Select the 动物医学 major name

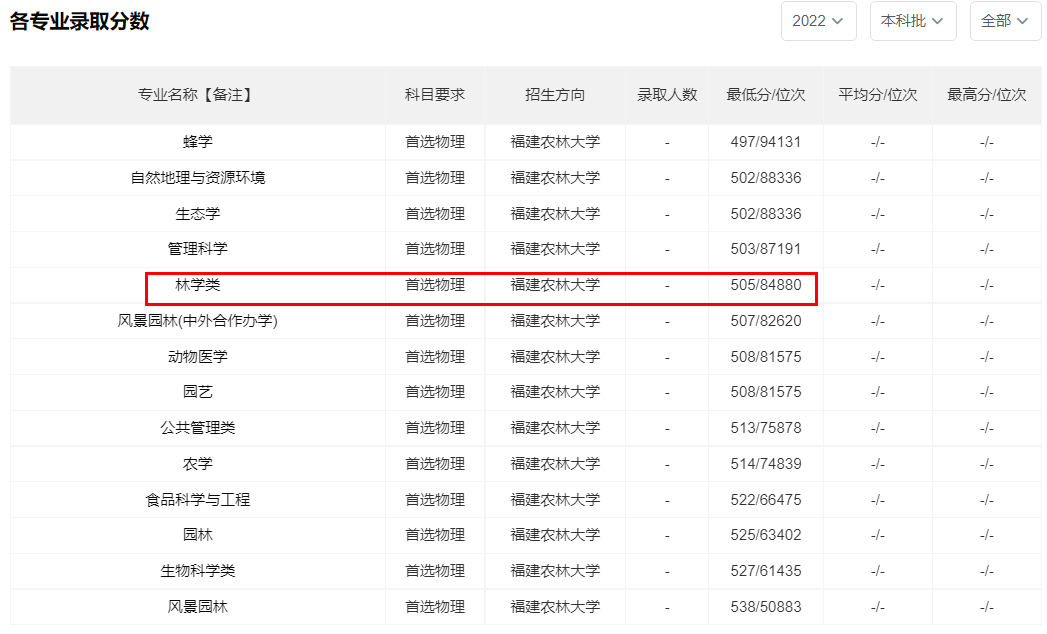click(x=197, y=357)
